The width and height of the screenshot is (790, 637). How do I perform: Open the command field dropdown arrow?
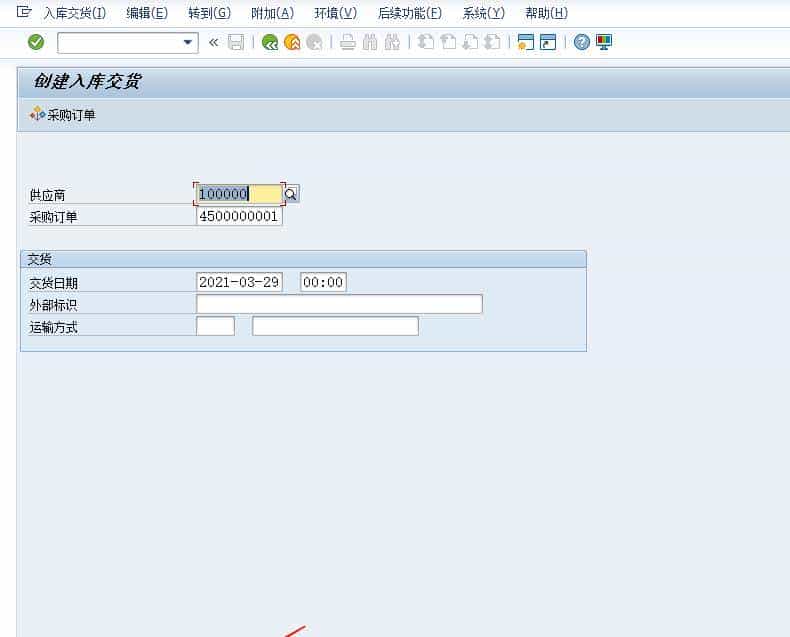[187, 42]
